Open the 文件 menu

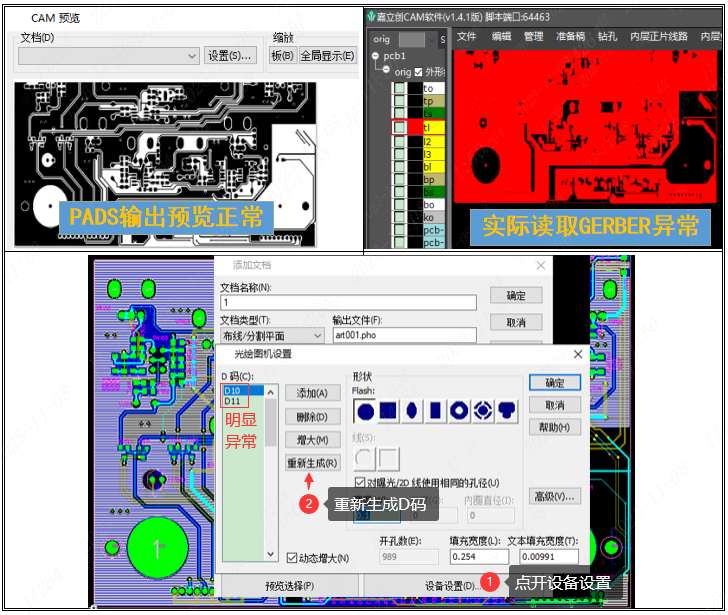[466, 36]
